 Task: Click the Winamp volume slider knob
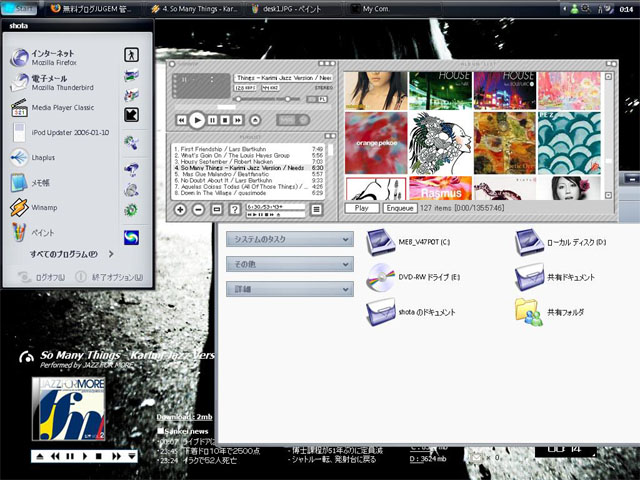(238, 99)
